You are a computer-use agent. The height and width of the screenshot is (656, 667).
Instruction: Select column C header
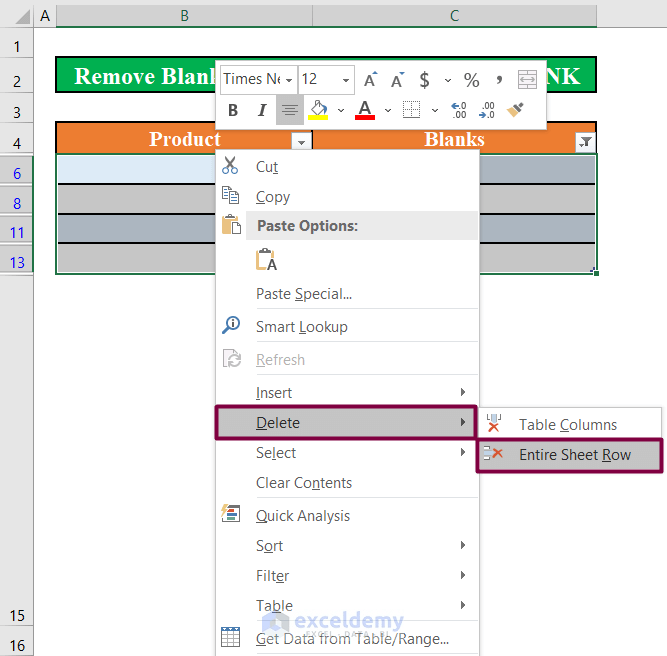[454, 16]
